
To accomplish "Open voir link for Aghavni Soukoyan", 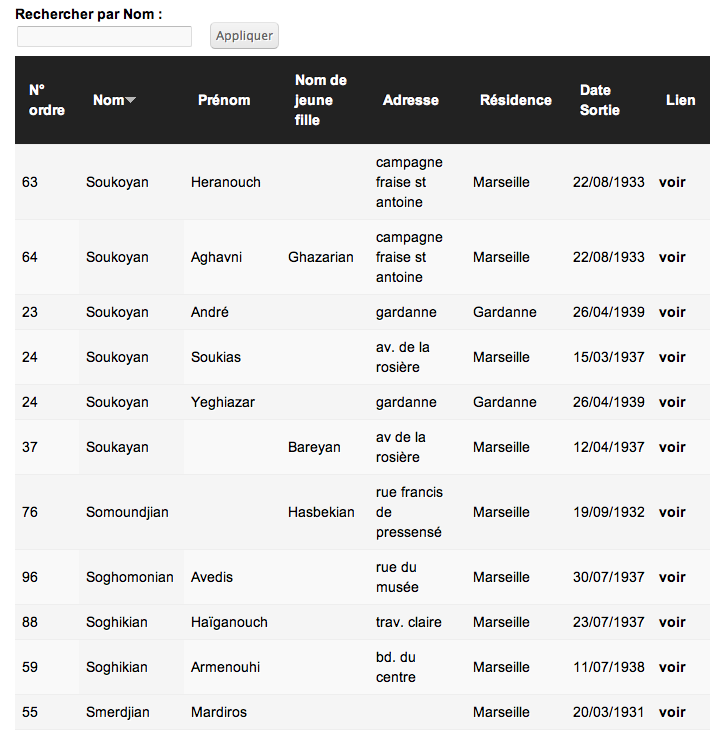I will (x=672, y=257).
